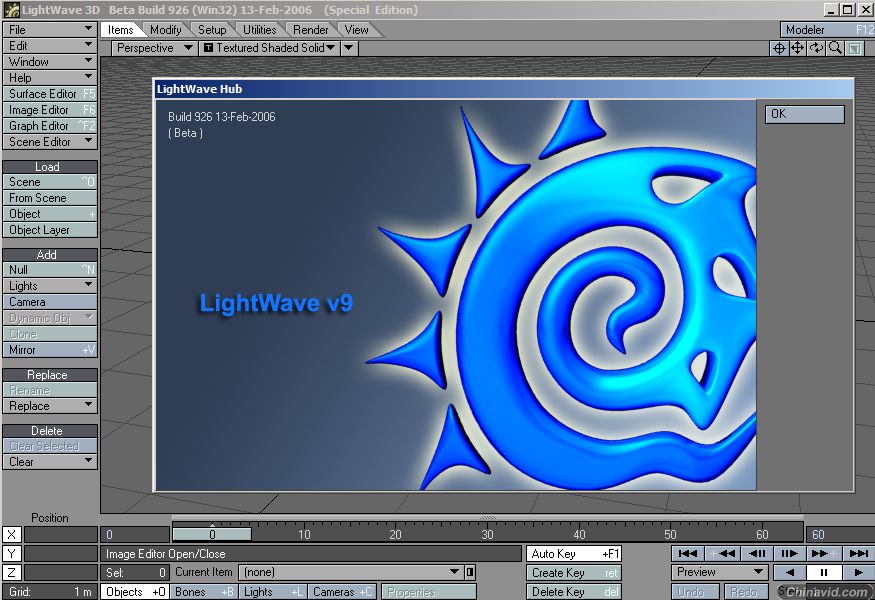Click the Object Layer button
Image resolution: width=875 pixels, height=600 pixels.
coord(50,230)
